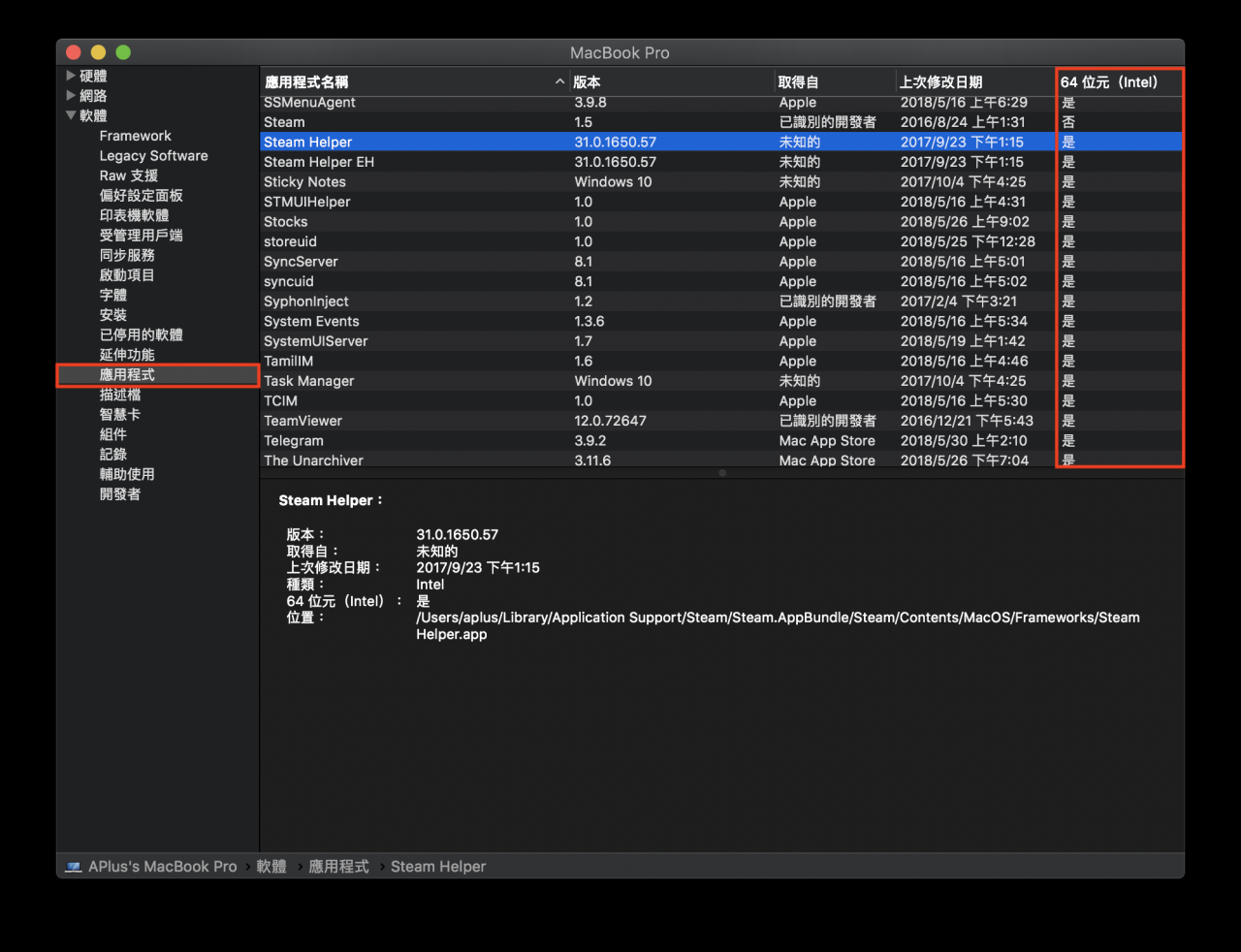The width and height of the screenshot is (1241, 952).
Task: Click the laptop icon in path bar
Action: point(74,867)
